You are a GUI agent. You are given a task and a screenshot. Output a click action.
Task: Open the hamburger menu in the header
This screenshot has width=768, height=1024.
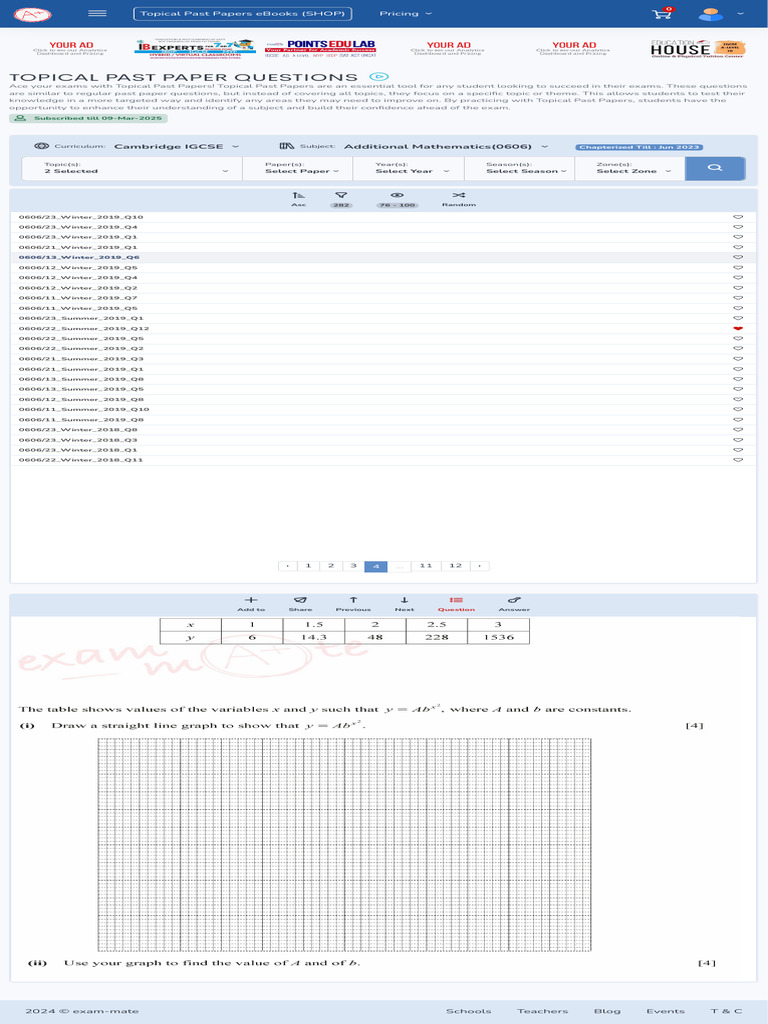97,14
